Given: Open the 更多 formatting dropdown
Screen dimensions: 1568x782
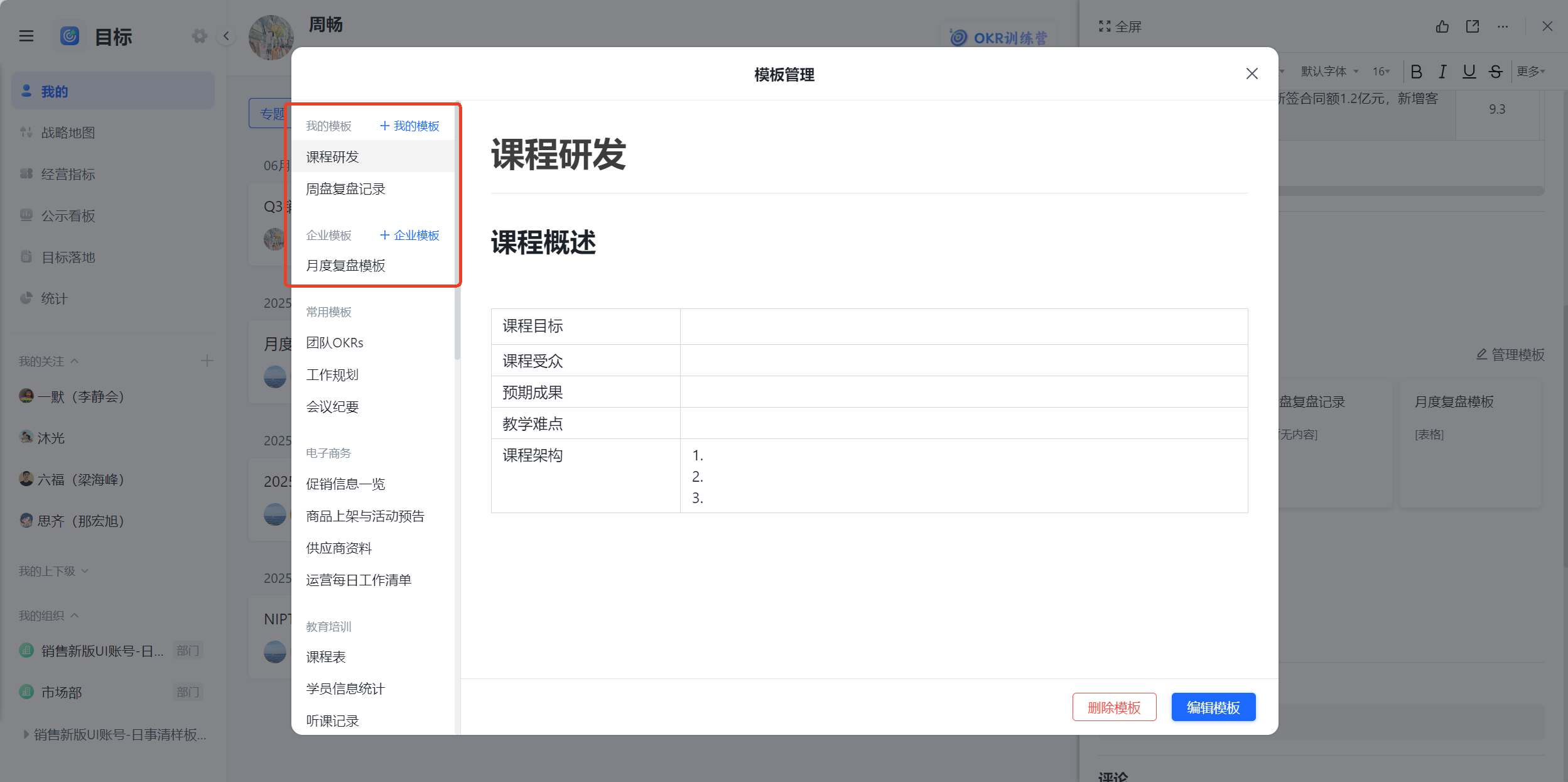Looking at the screenshot, I should [1531, 72].
